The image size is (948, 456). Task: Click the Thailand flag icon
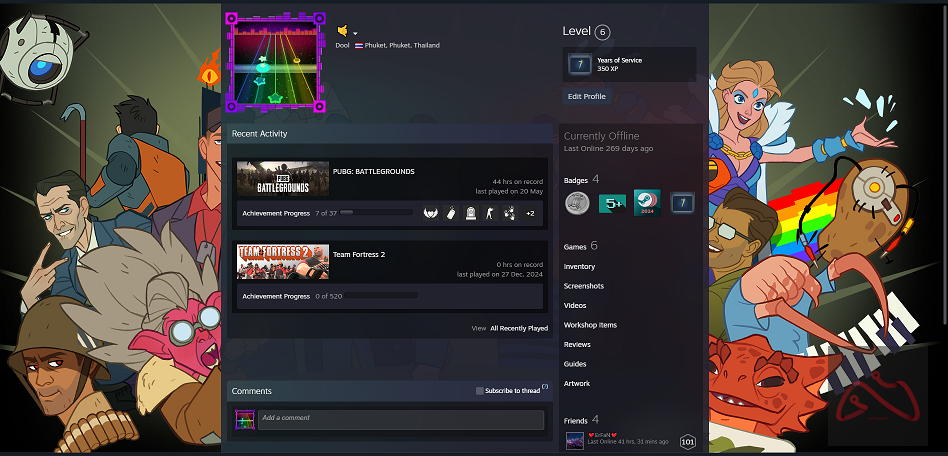[x=359, y=46]
